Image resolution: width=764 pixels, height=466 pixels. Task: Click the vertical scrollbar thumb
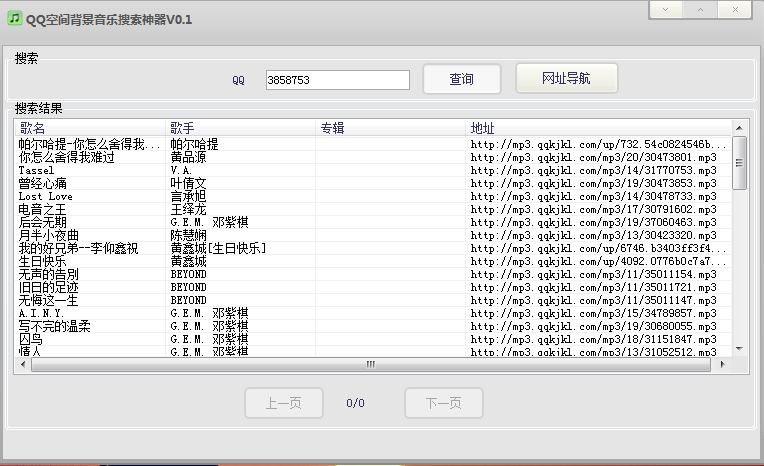pos(739,163)
